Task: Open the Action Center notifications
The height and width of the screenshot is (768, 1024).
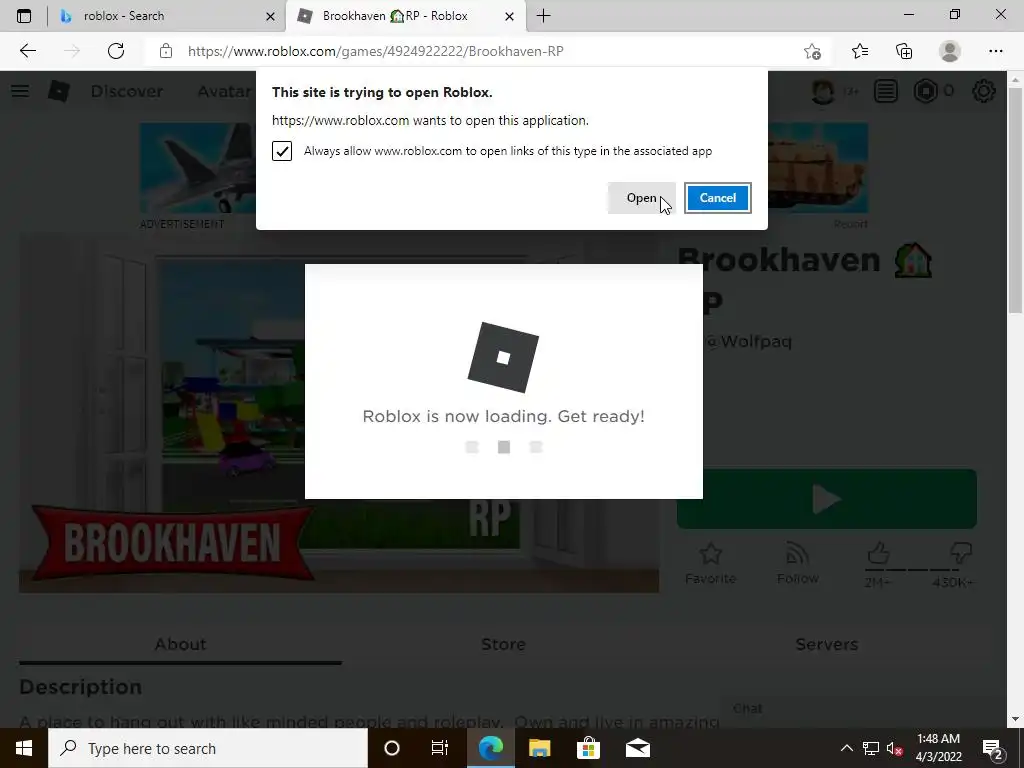Action: pos(993,748)
